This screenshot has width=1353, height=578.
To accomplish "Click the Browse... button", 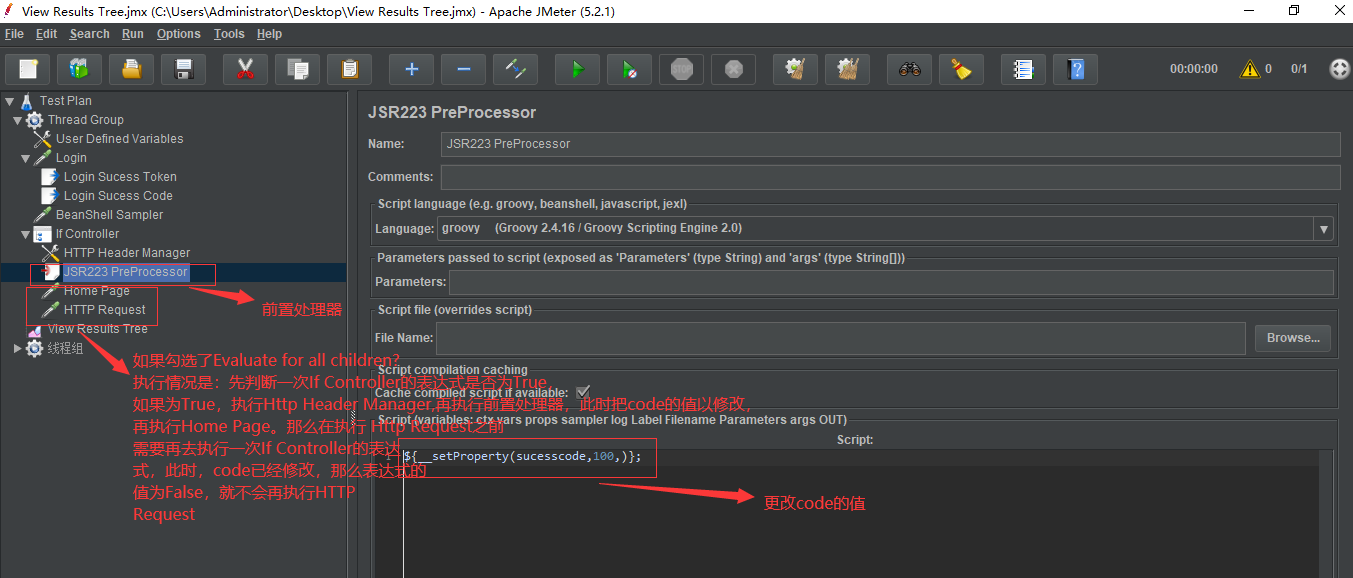I will tap(1293, 338).
